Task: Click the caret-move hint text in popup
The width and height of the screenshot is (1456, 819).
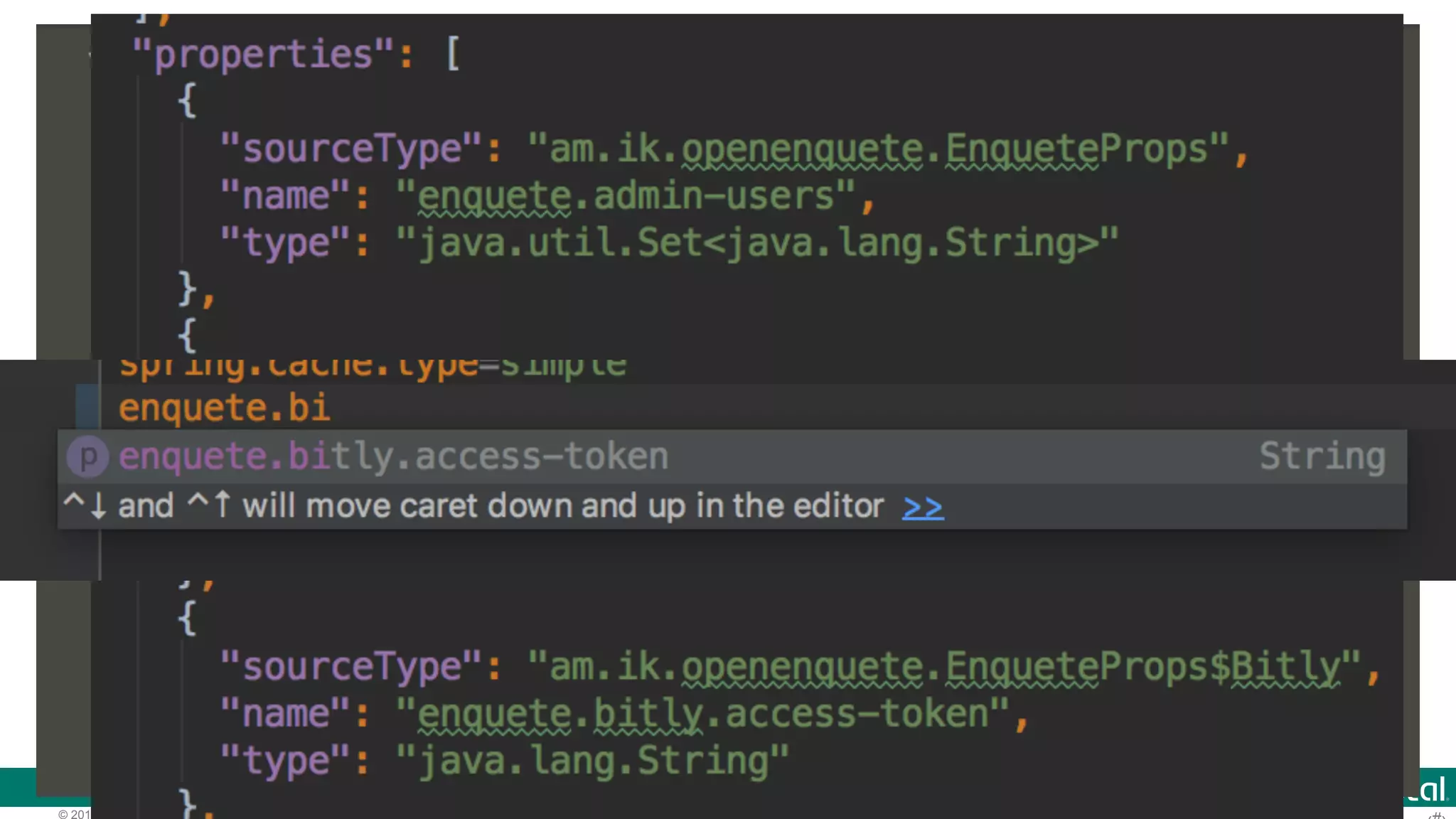Action: 562,506
